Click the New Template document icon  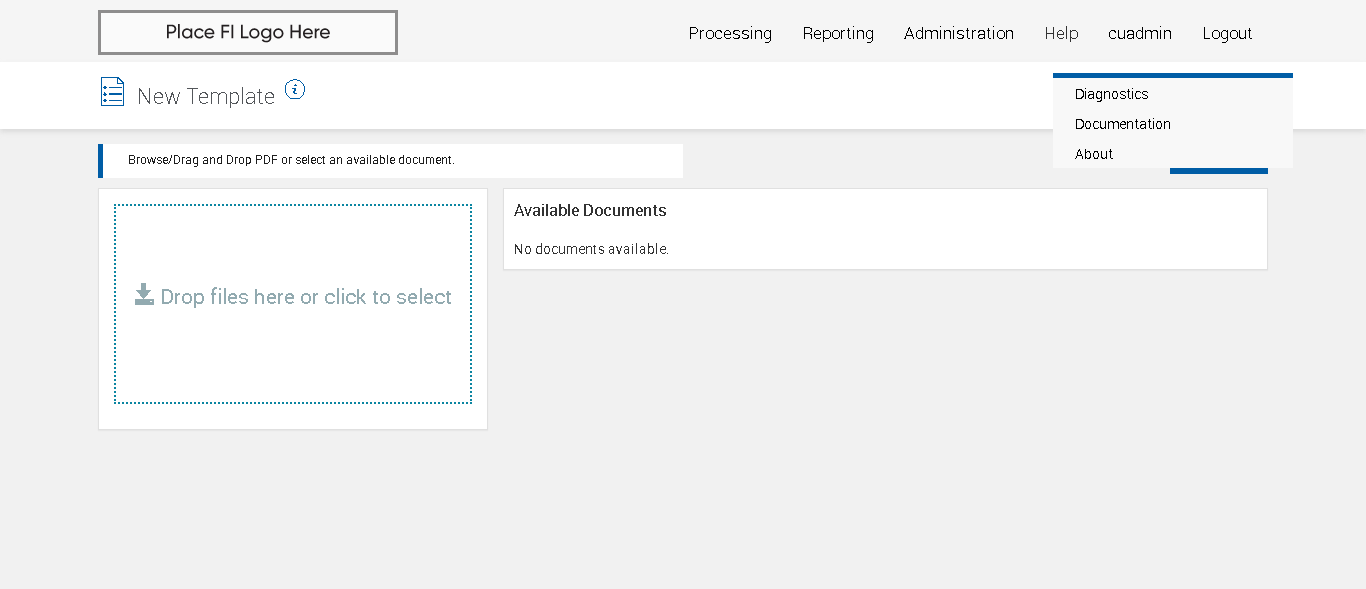112,92
